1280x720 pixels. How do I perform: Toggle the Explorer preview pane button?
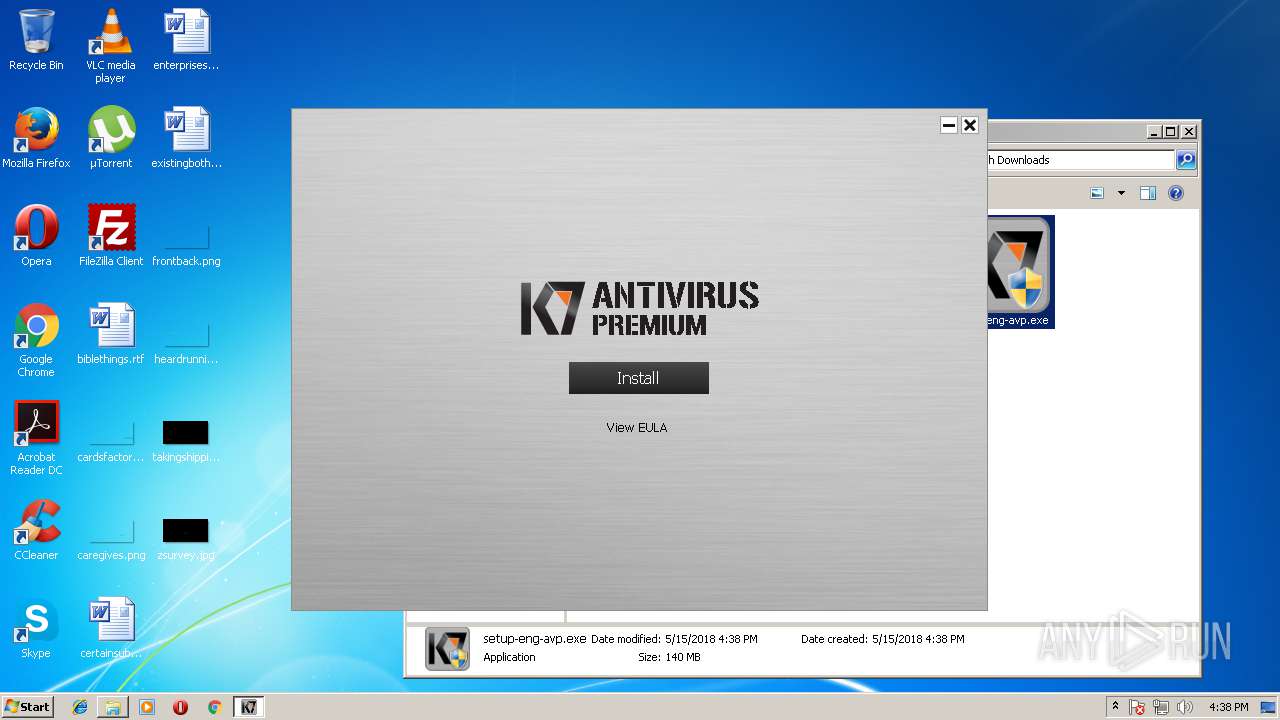click(1148, 193)
